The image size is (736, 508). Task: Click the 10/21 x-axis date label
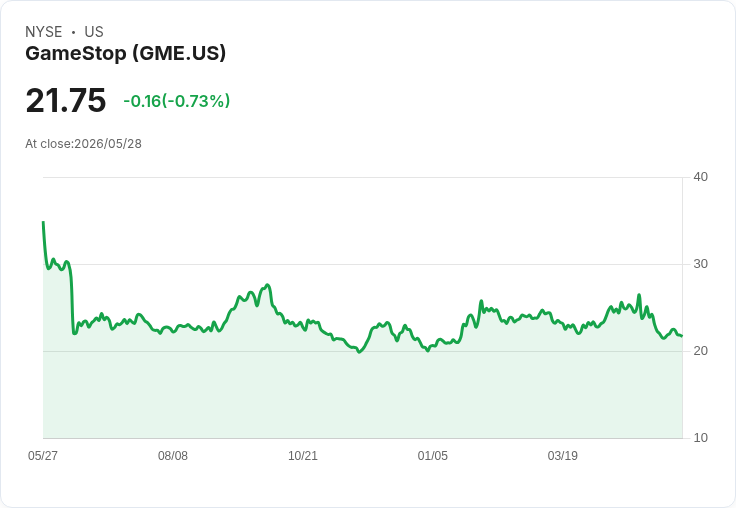(x=303, y=455)
